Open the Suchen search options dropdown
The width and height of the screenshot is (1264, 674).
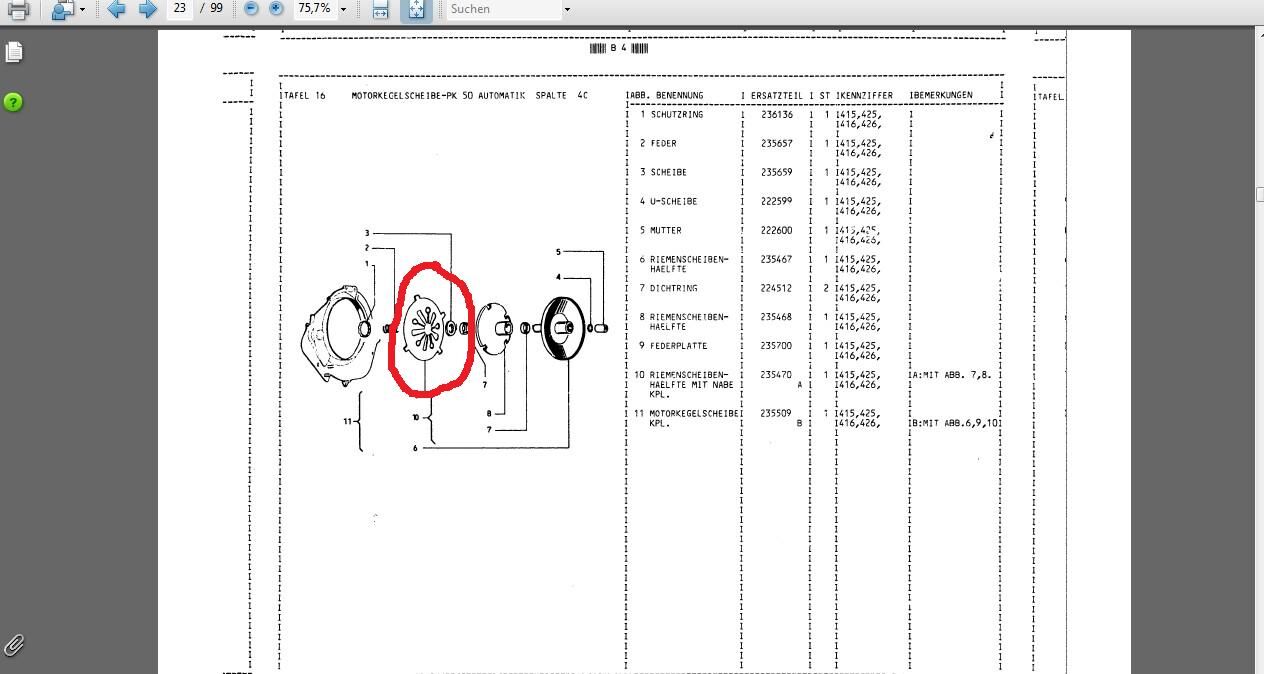click(x=567, y=9)
